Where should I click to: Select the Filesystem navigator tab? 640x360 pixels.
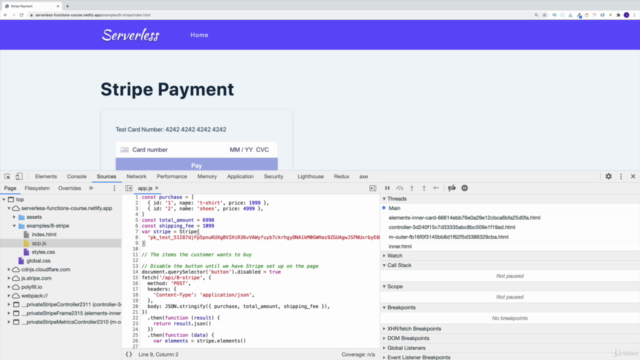click(37, 188)
